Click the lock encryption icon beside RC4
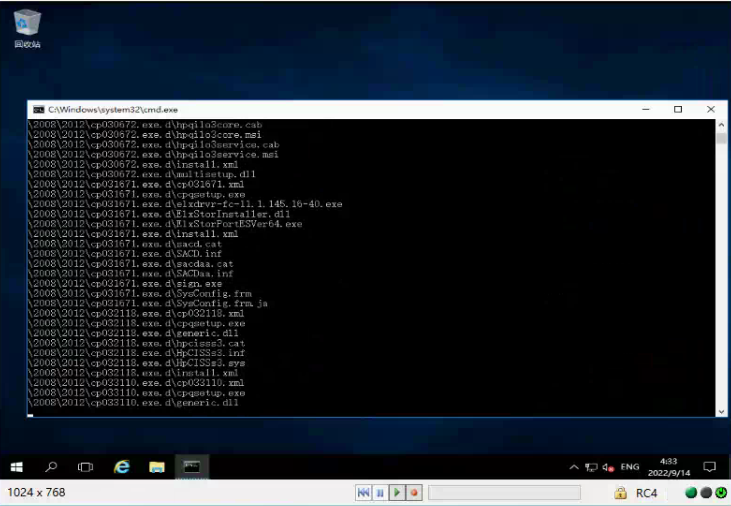This screenshot has width=731, height=506. (x=621, y=493)
